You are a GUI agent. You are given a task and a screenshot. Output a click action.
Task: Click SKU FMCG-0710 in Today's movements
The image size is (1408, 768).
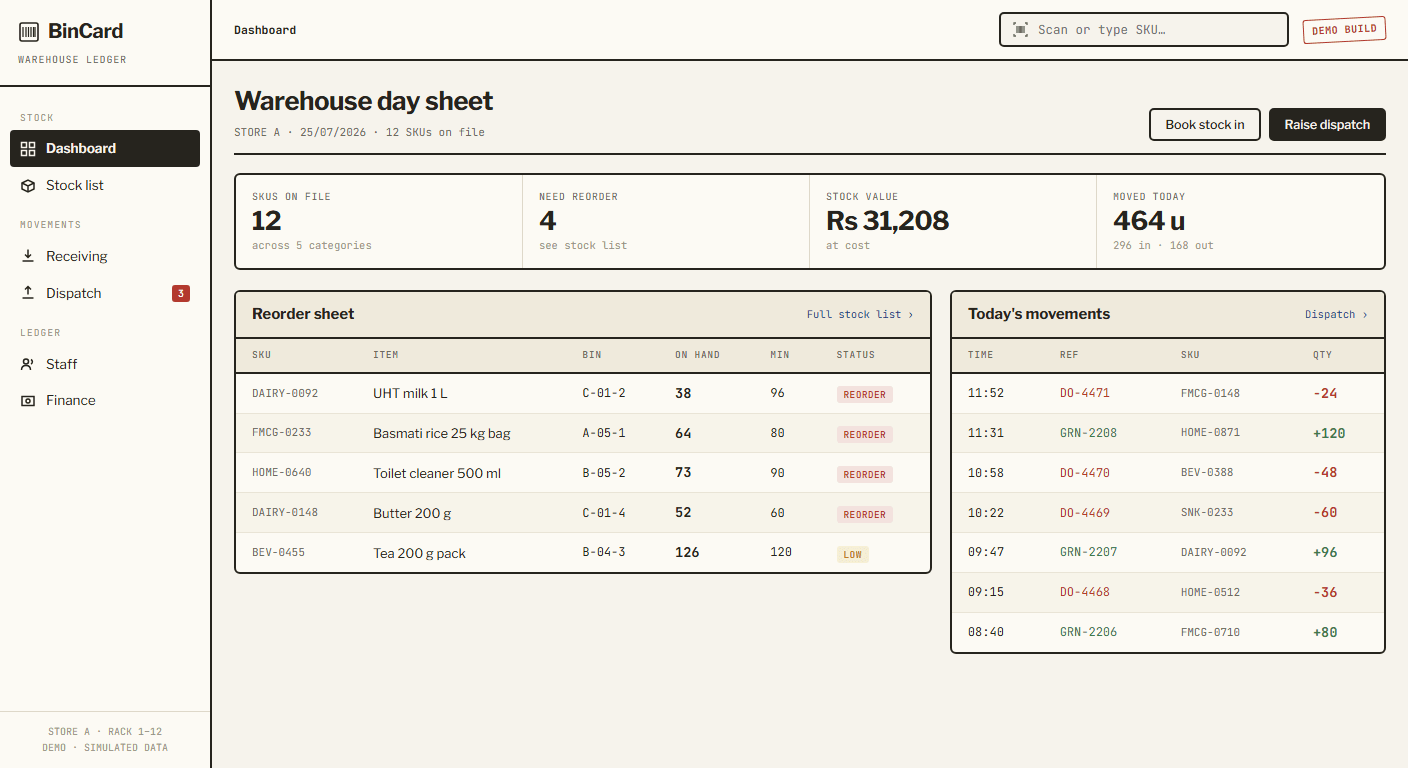(x=1210, y=632)
